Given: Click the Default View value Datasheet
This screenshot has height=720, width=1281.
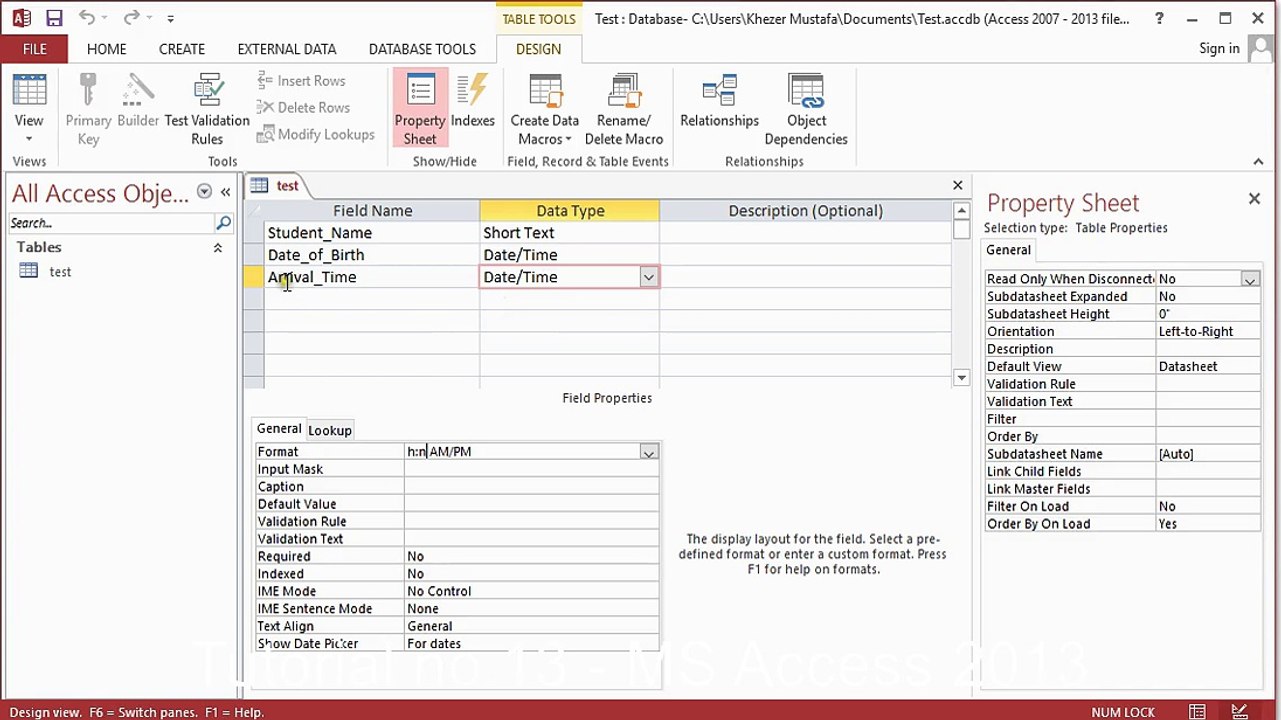Looking at the screenshot, I should point(1208,367).
